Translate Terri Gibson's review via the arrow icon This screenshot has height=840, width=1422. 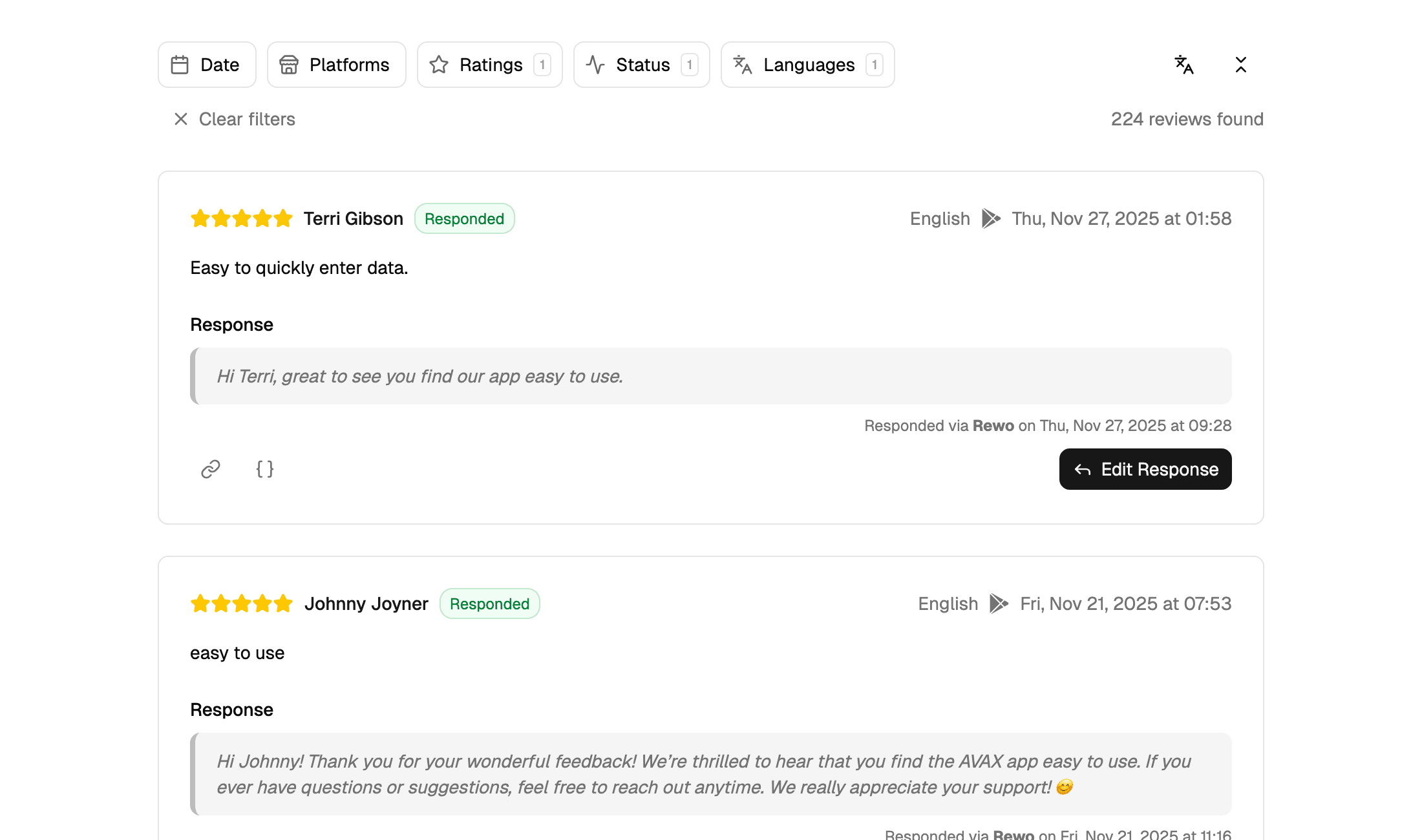click(990, 218)
